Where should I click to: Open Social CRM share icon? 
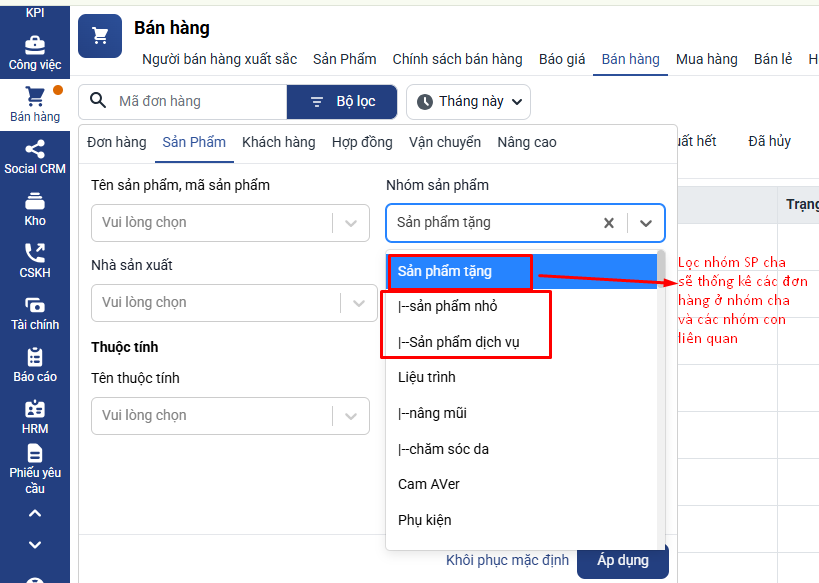click(x=35, y=150)
